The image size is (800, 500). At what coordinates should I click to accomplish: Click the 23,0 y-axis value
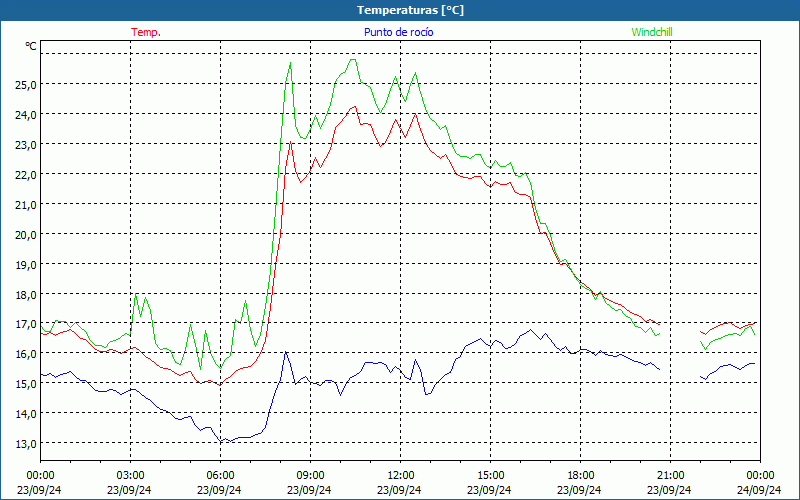click(x=26, y=145)
